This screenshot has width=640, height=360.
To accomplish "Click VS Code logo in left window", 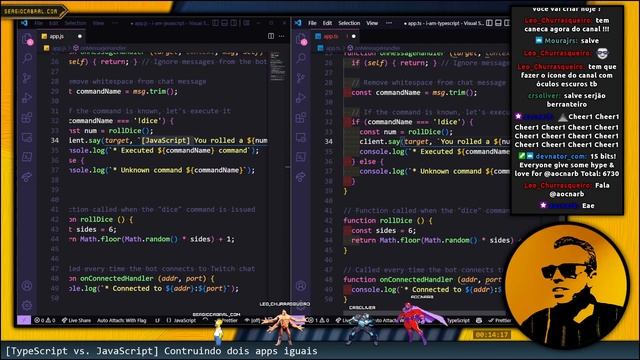I will pyautogui.click(x=24, y=23).
